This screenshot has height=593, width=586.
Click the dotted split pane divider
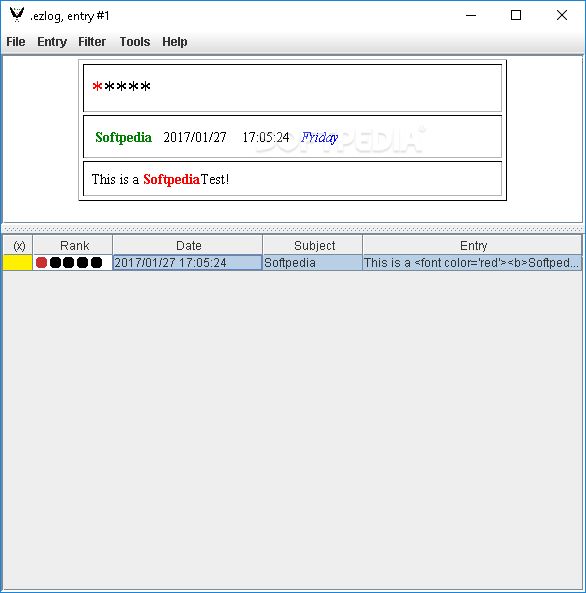[x=293, y=229]
